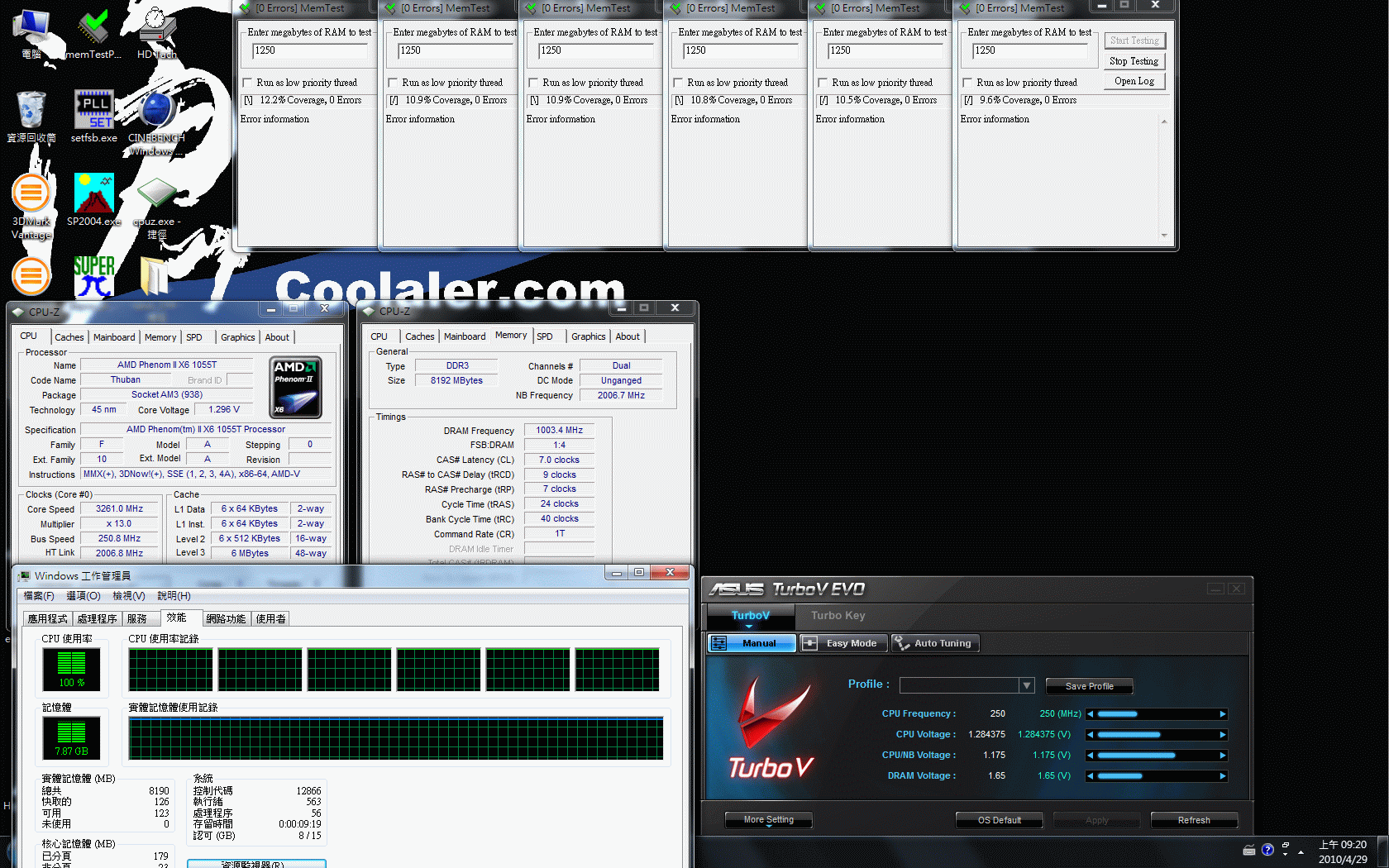Increase CPU/NB Voltage with right arrow
Screen dimensions: 1389x868
pyautogui.click(x=1222, y=756)
